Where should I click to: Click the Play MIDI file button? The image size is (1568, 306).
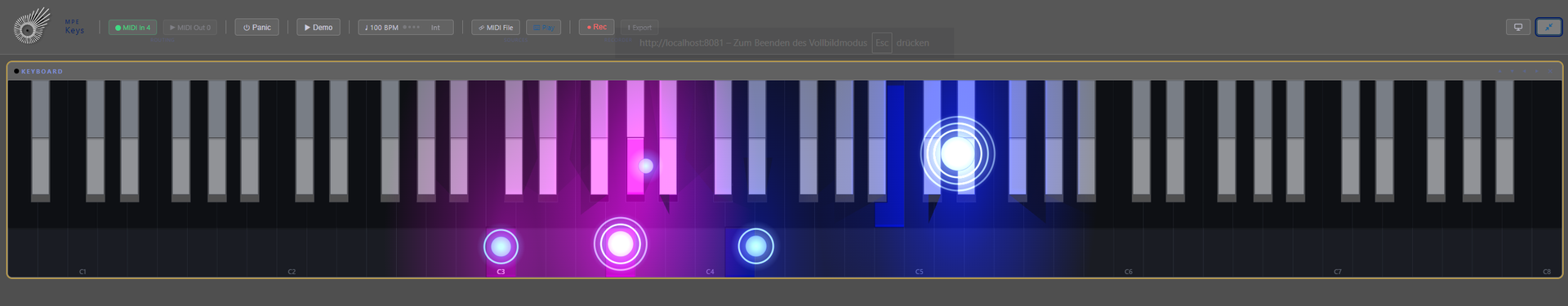pos(543,28)
